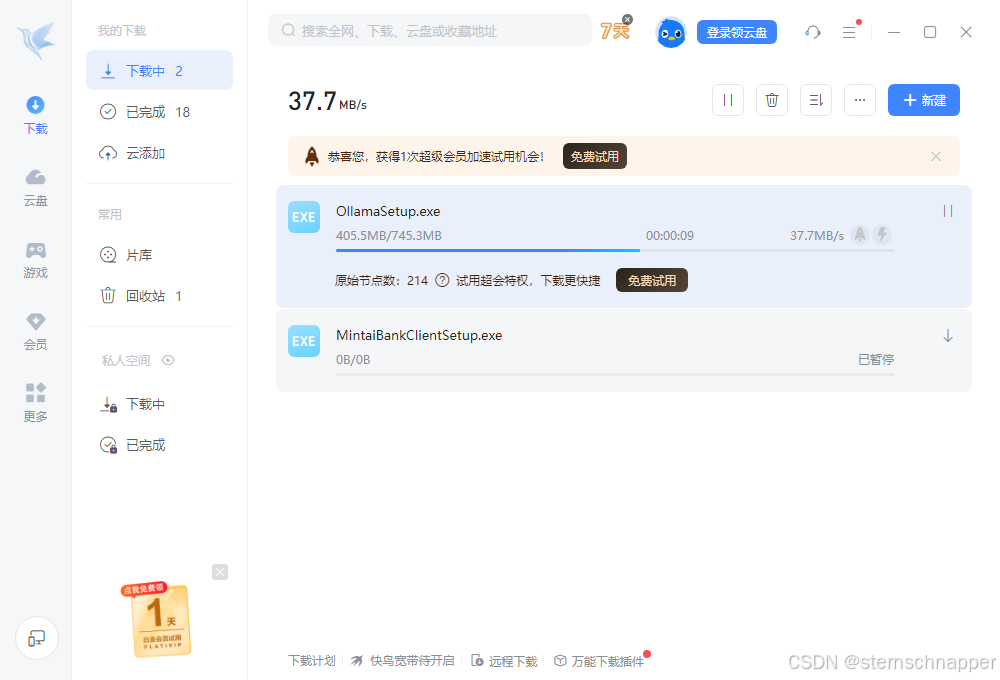1000x680 pixels.
Task: Open 回收站 recycle bin
Action: point(159,296)
